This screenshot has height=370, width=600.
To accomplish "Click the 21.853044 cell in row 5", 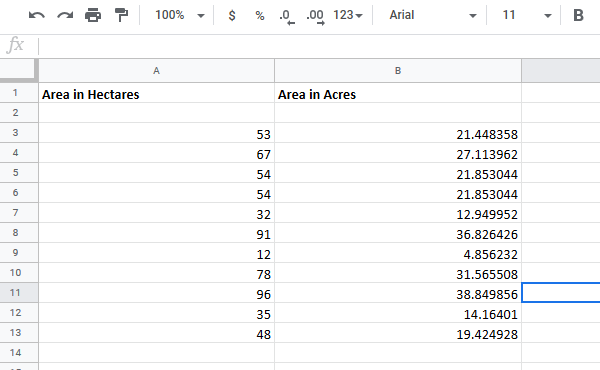I will pos(398,173).
